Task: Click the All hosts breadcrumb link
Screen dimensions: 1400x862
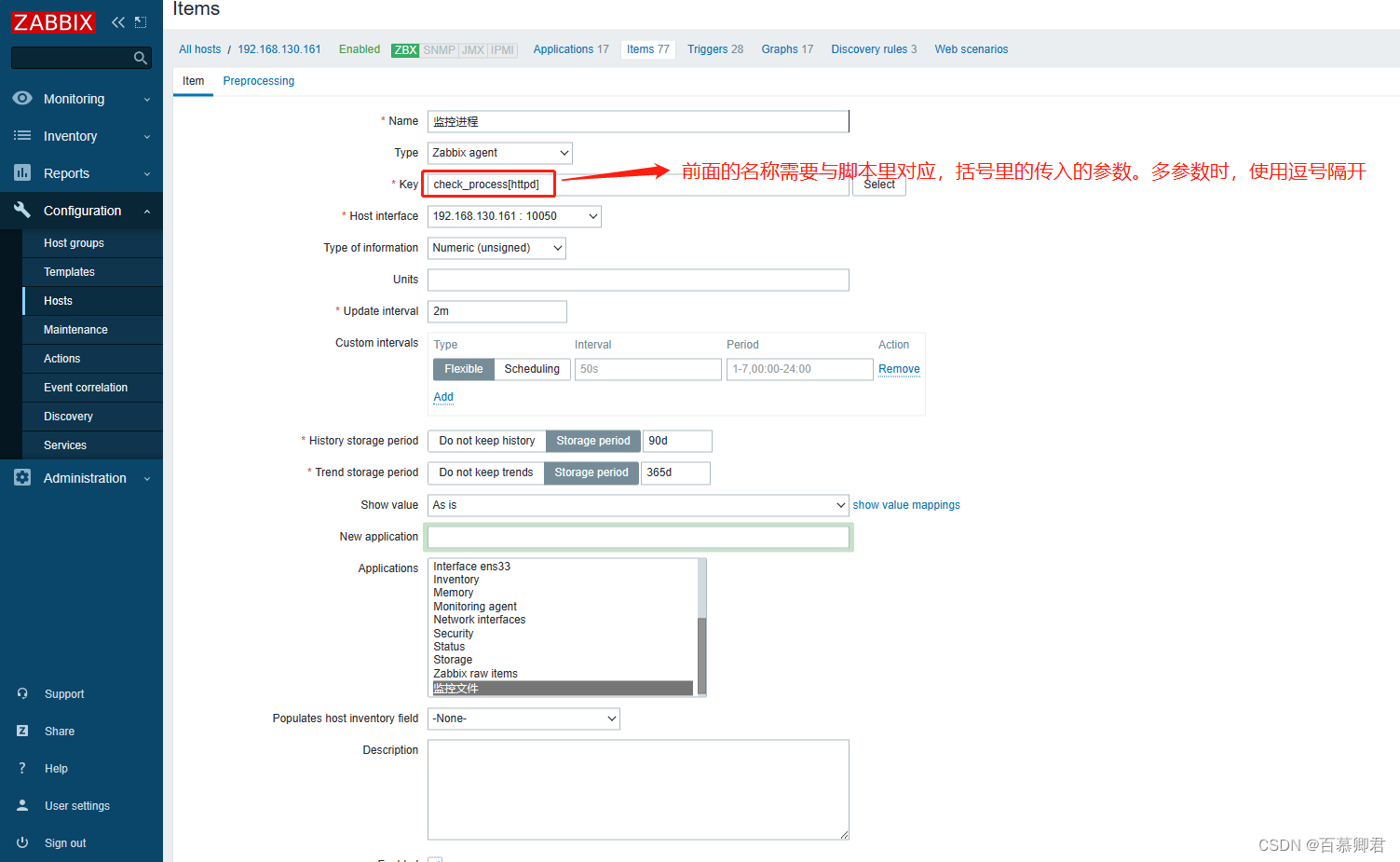Action: coord(200,49)
